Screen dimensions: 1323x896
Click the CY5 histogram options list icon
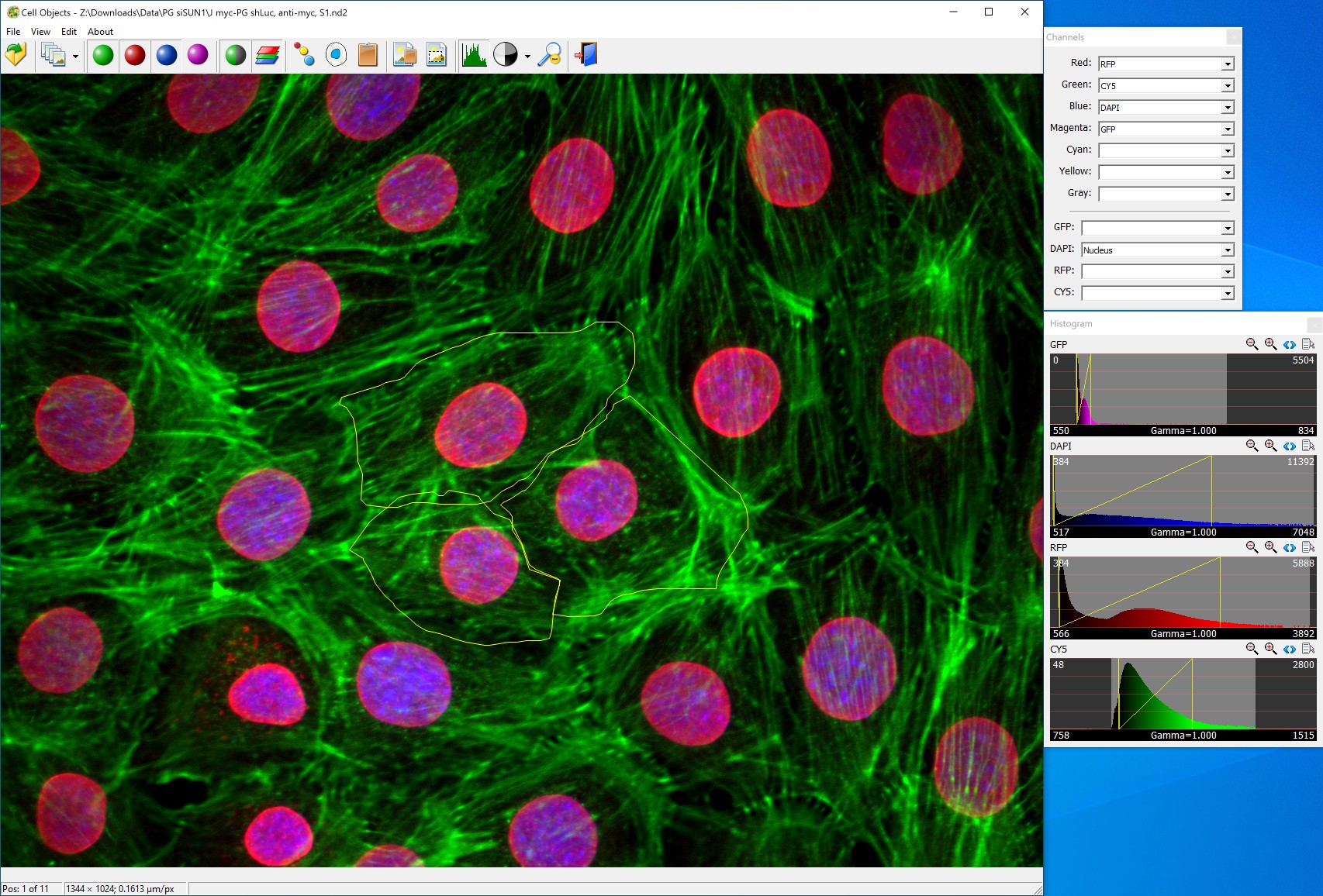coord(1308,649)
